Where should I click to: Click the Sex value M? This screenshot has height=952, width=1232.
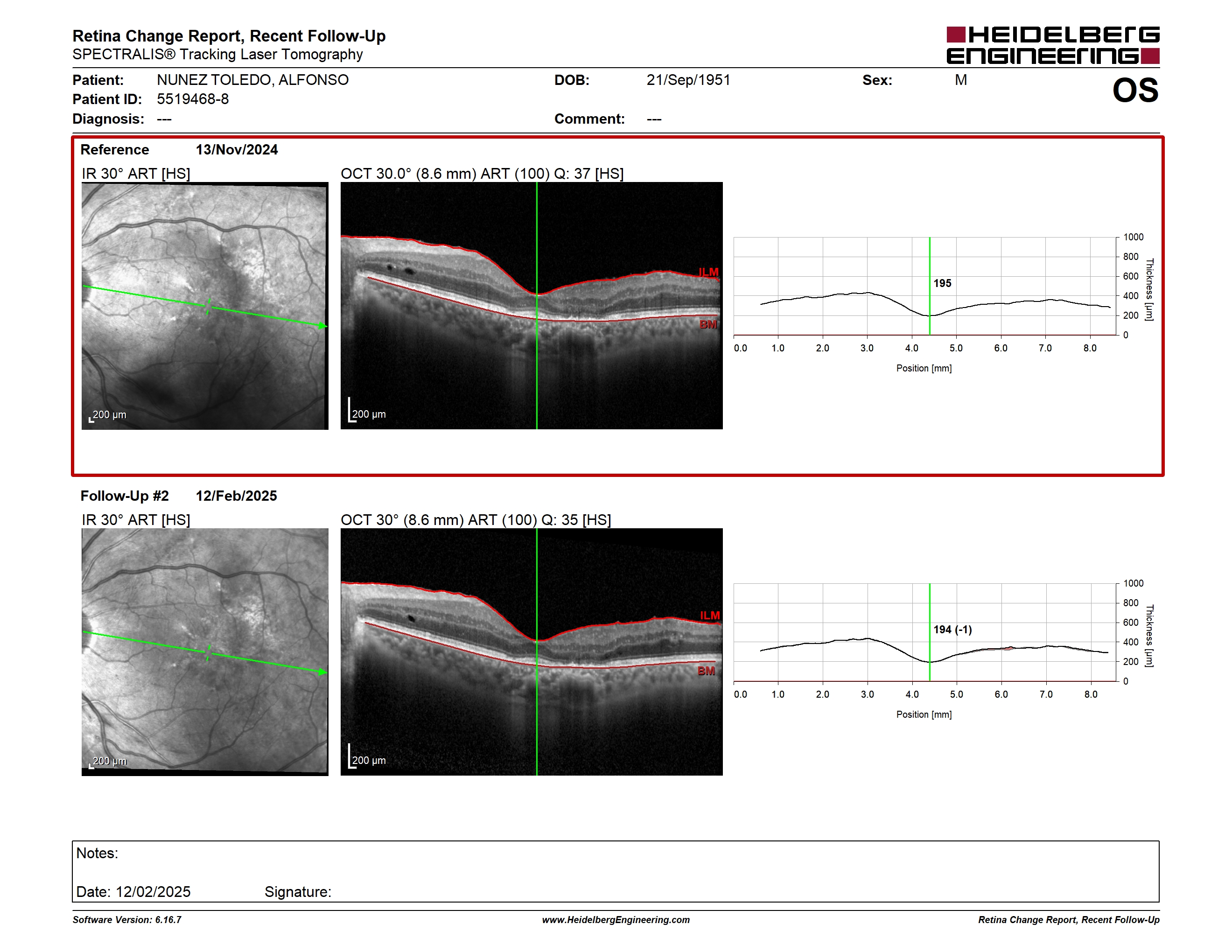pyautogui.click(x=961, y=80)
